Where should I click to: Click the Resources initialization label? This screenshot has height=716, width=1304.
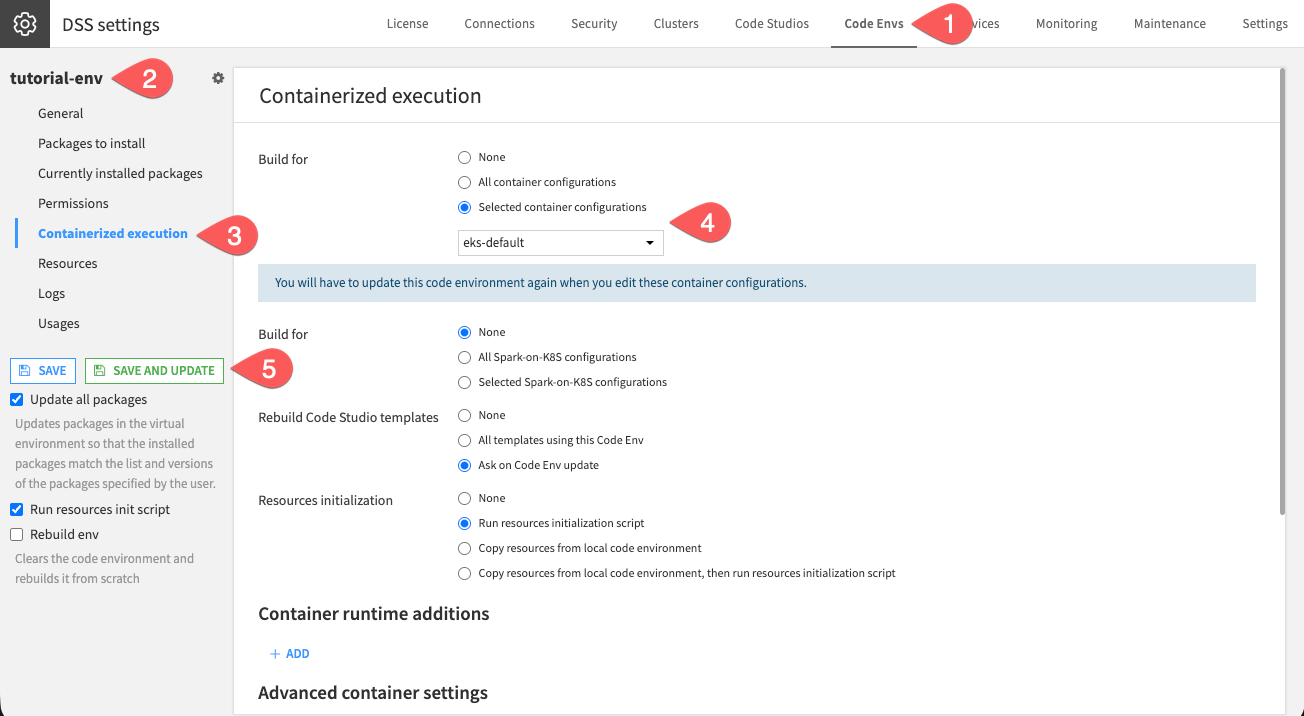pos(325,500)
